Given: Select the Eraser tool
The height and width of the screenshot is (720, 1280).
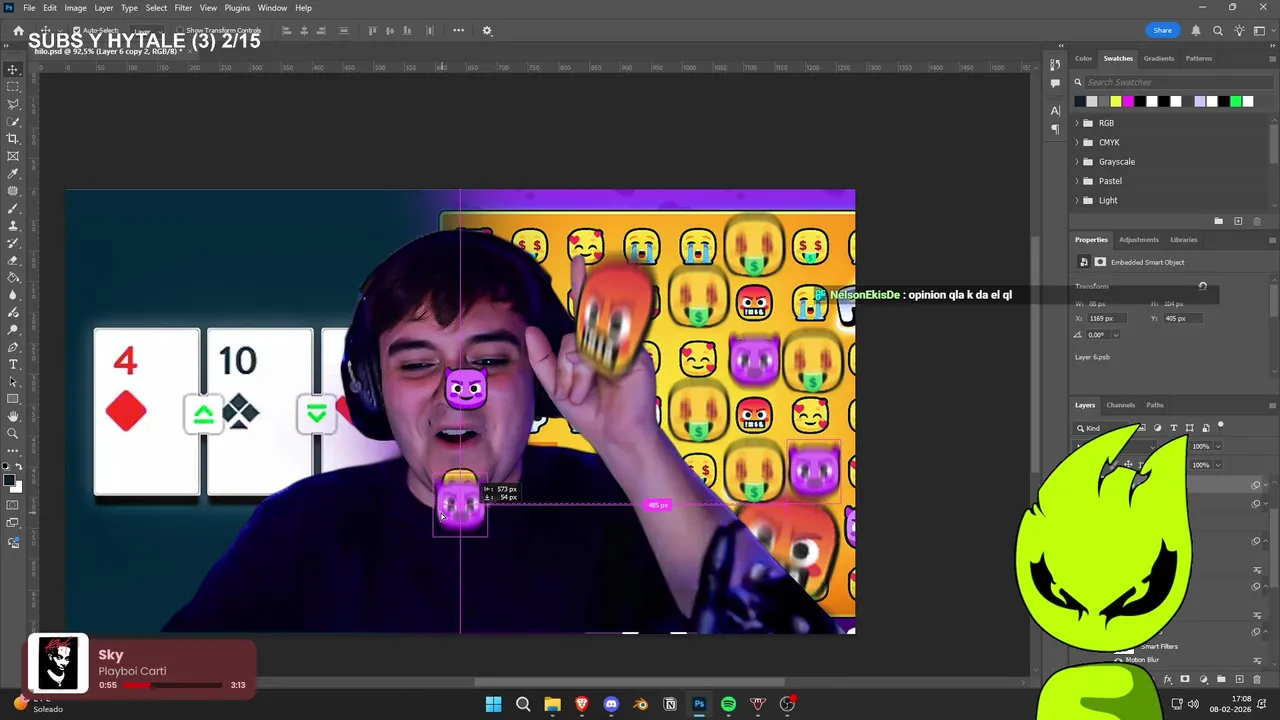Looking at the screenshot, I should coord(13,260).
